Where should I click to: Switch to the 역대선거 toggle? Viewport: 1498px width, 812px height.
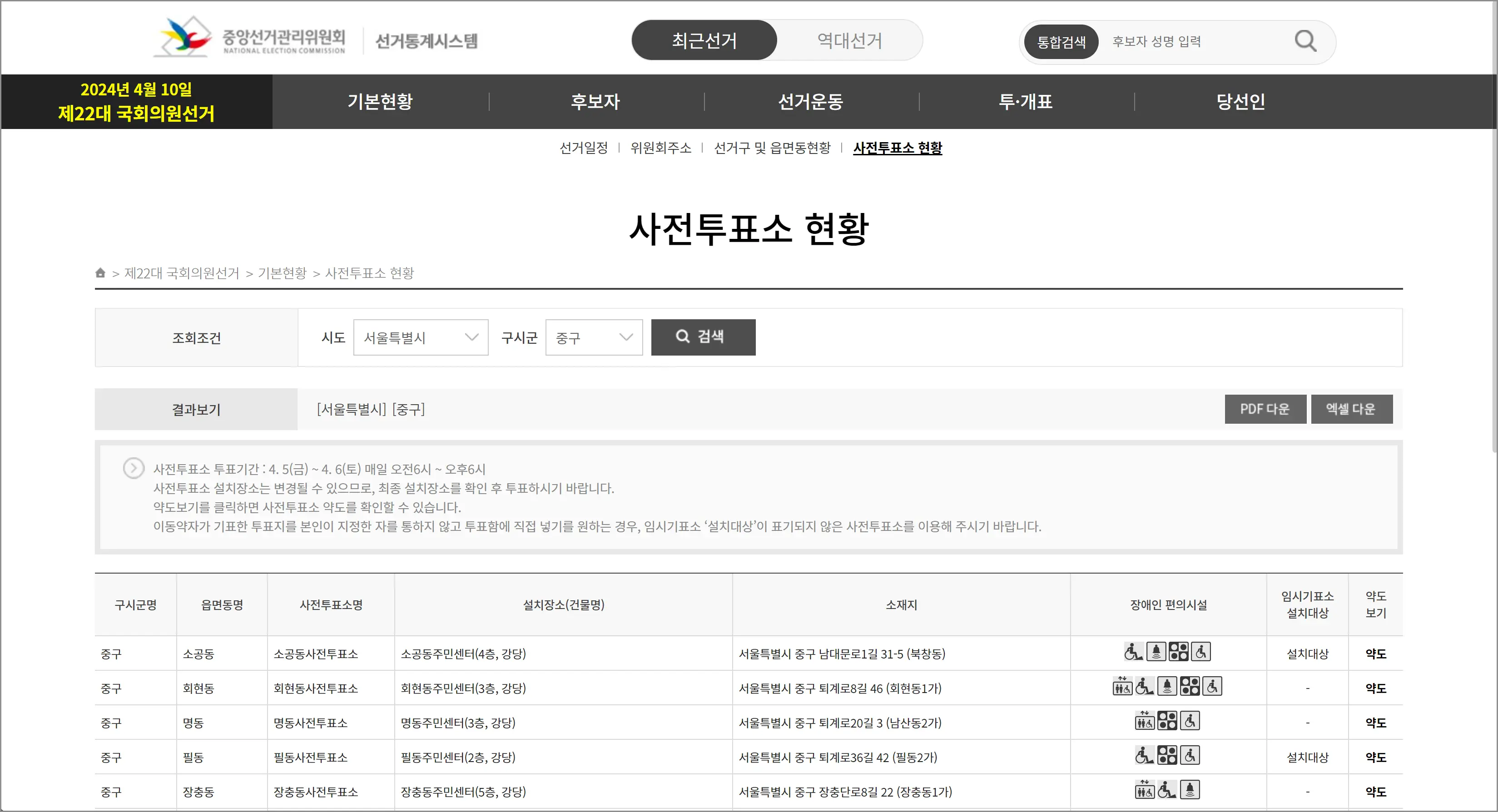[849, 40]
